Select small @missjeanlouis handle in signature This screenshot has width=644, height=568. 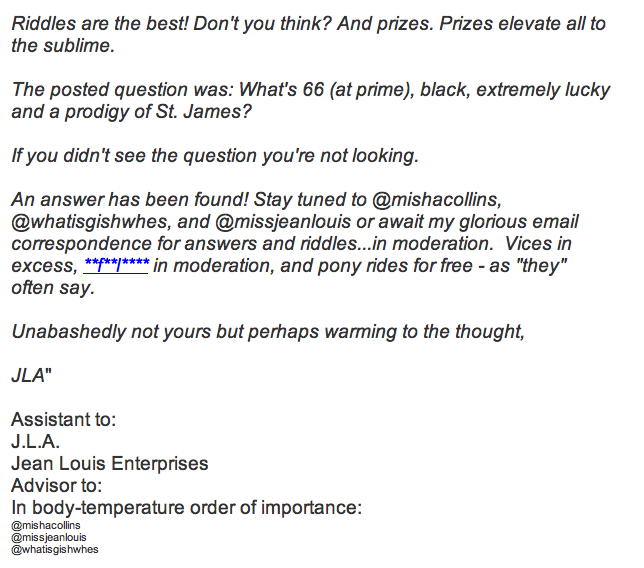49,537
